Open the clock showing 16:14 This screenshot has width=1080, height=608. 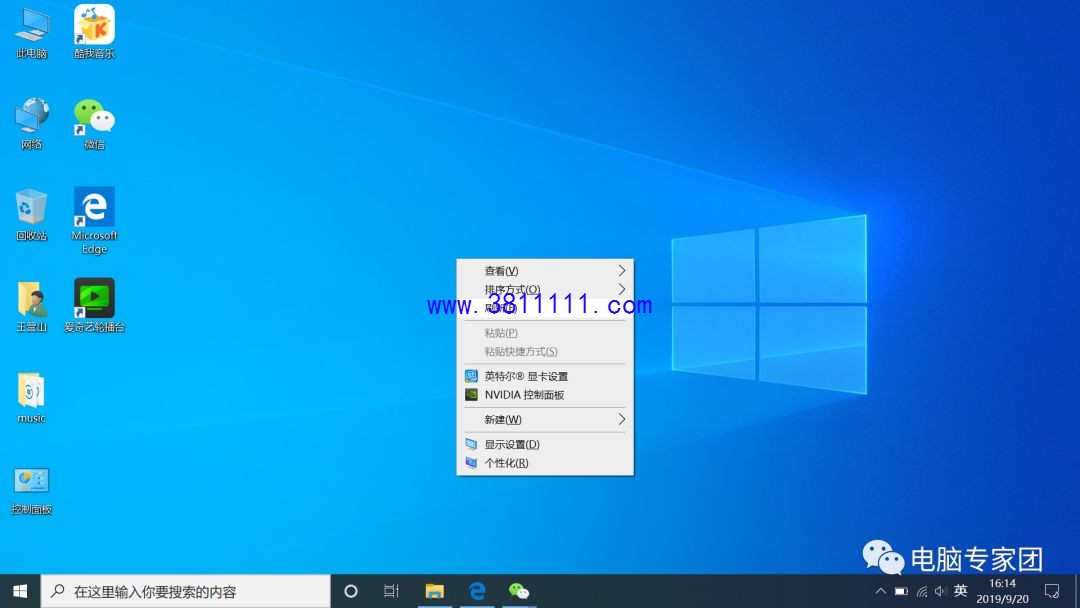pos(1002,591)
